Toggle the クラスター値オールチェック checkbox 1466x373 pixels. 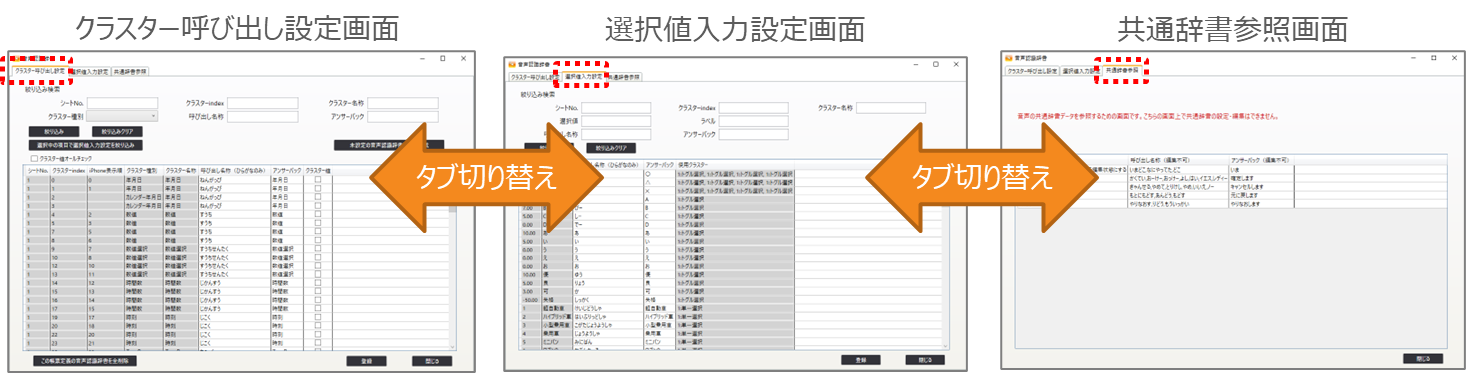34,158
